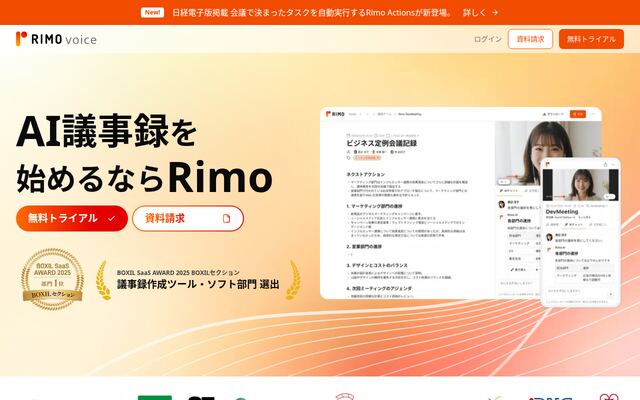Click the left laurel wreath icon
Image resolution: width=640 pixels, height=400 pixels.
(x=104, y=280)
